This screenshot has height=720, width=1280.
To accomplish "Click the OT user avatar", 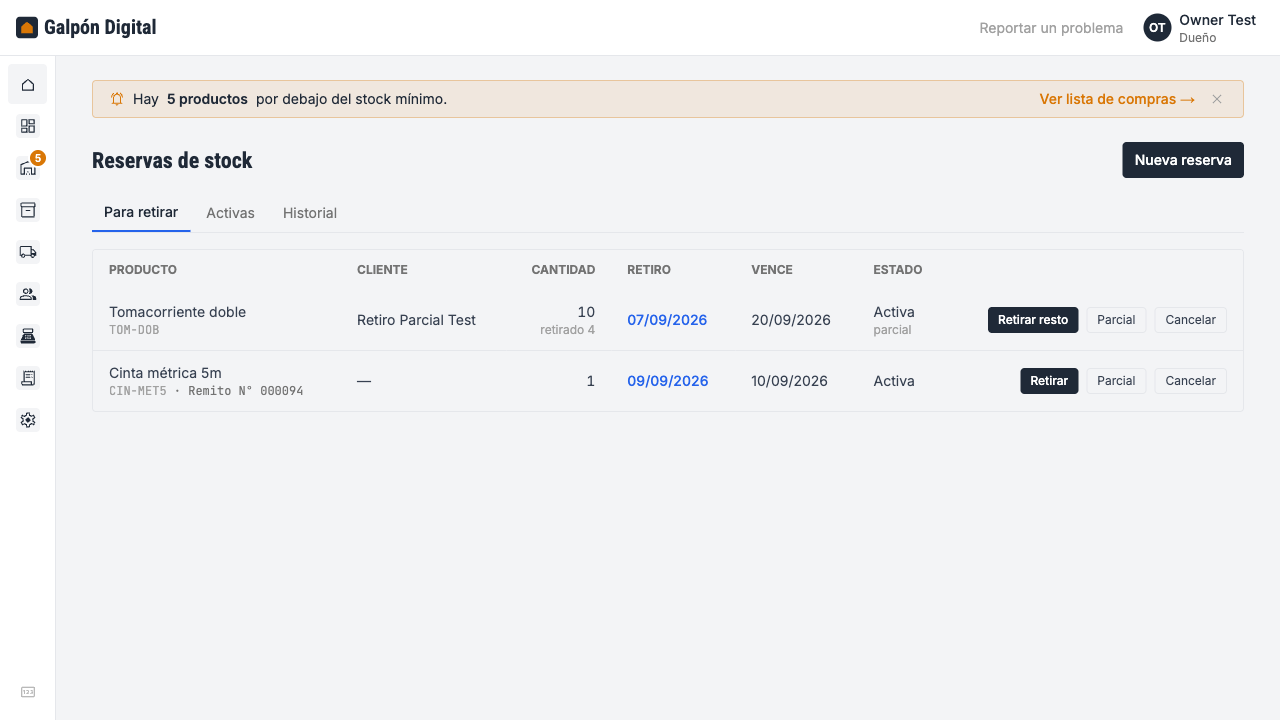I will point(1157,28).
